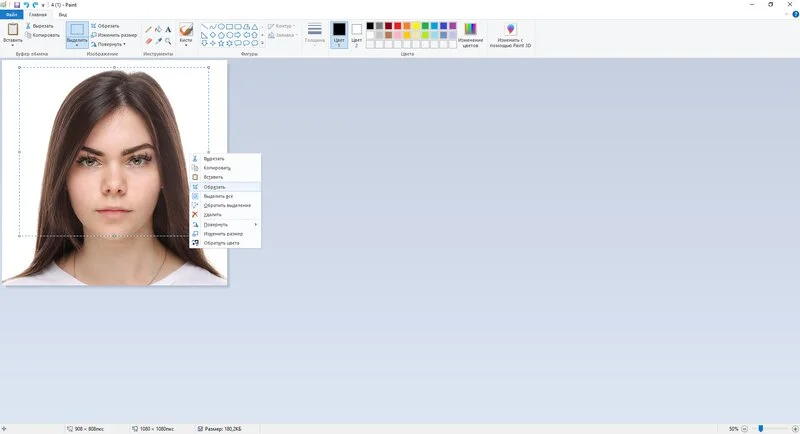Click the Undo arrow in title bar
Screen dimensions: 800x434
click(26, 5)
